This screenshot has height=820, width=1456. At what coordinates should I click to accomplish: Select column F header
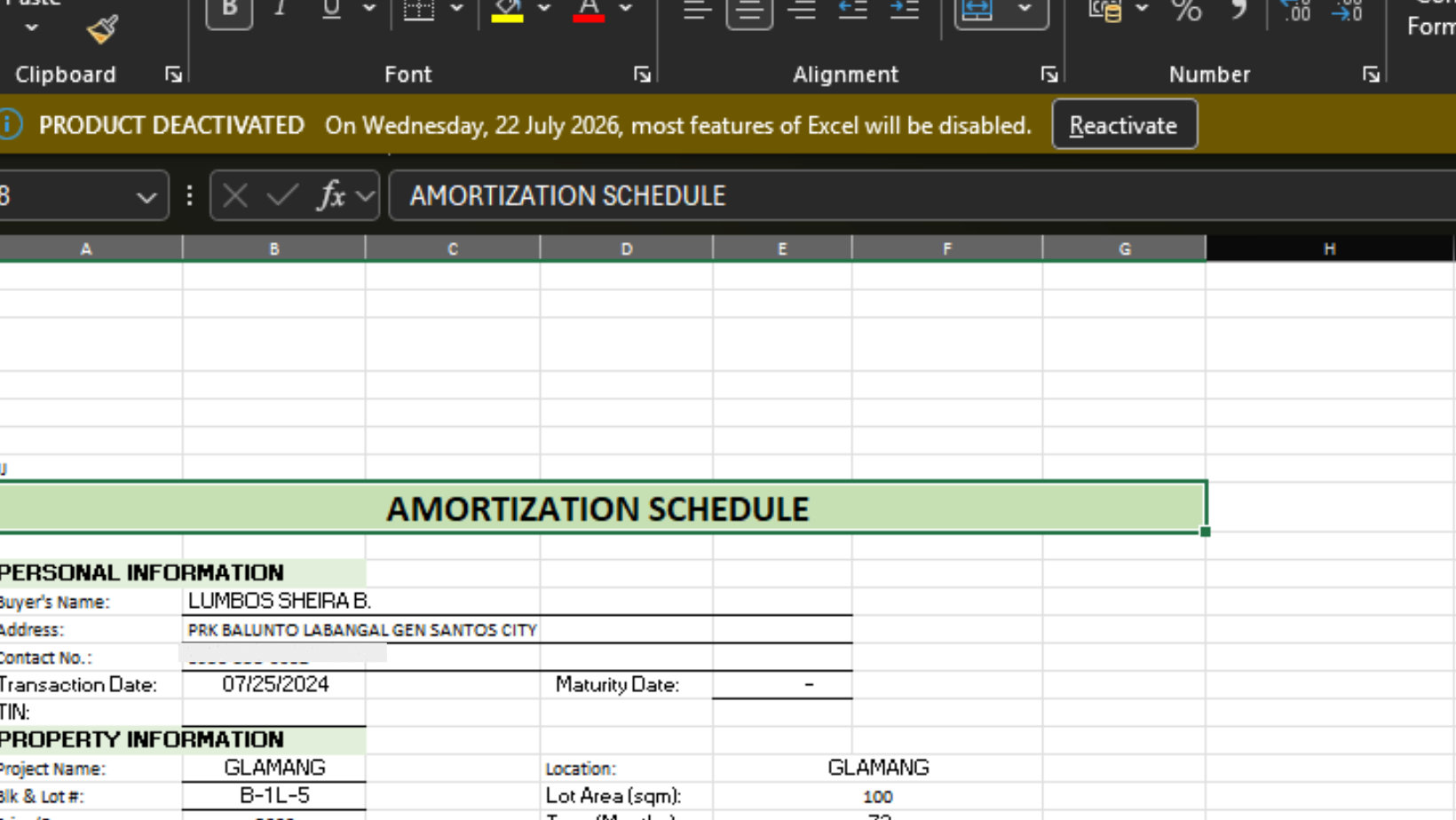click(947, 248)
